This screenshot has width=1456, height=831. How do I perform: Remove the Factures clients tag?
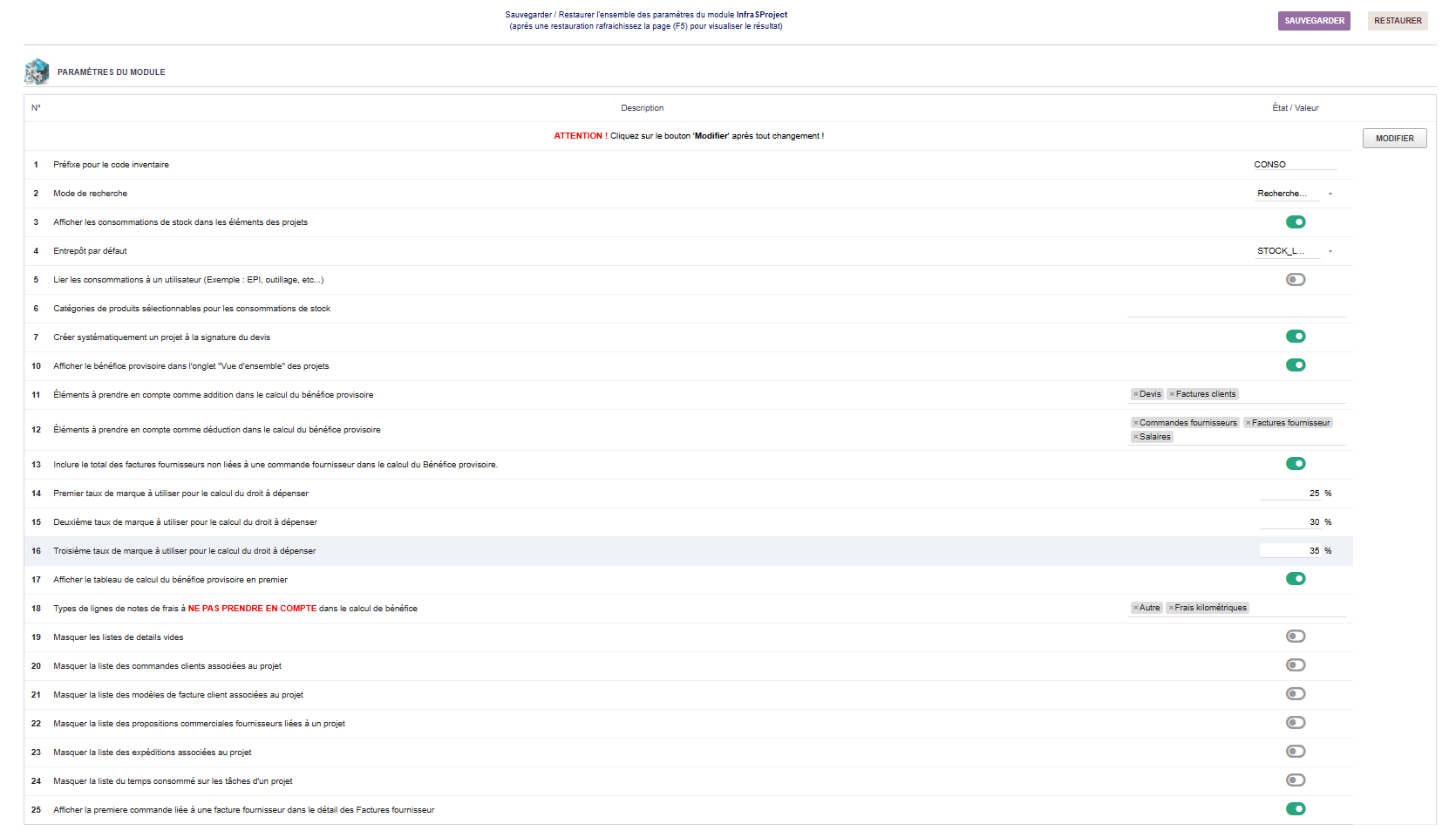(1172, 394)
